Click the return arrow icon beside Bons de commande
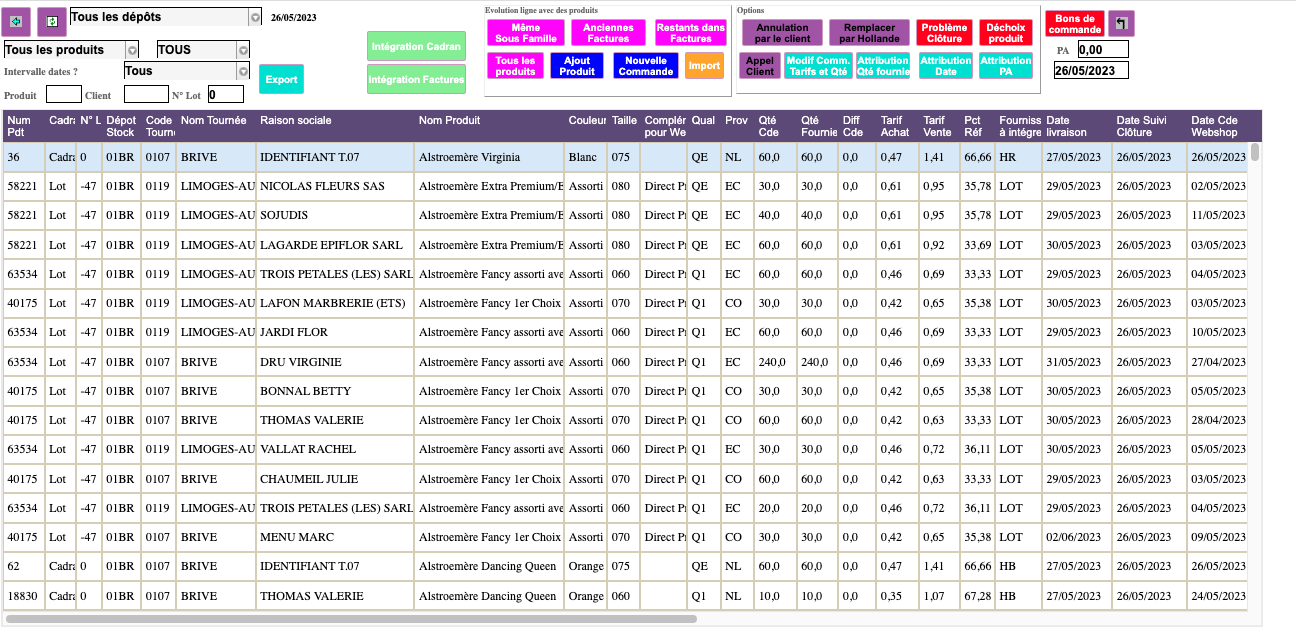Screen dimensions: 1296x641 click(x=1122, y=24)
